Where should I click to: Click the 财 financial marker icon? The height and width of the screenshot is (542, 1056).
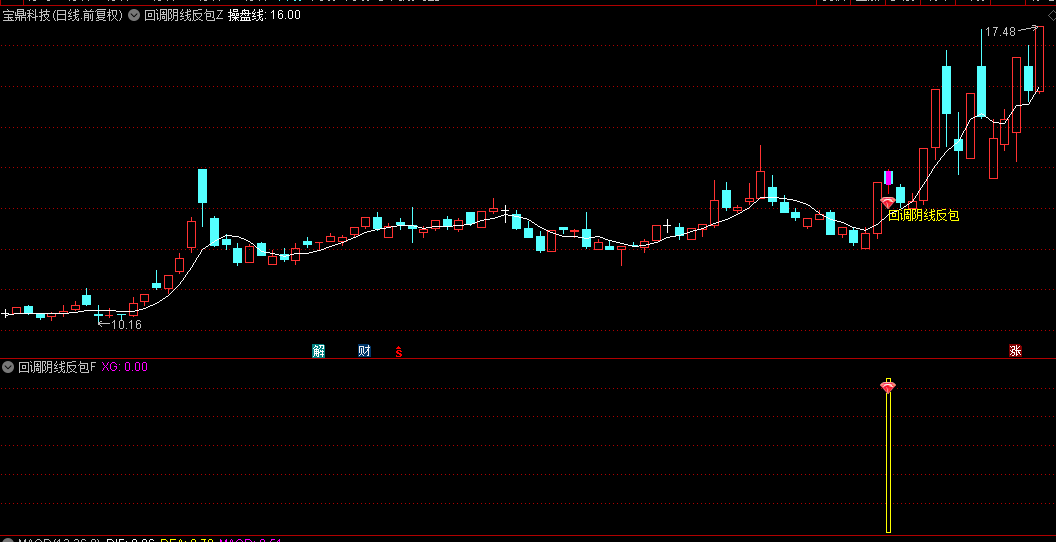[364, 351]
